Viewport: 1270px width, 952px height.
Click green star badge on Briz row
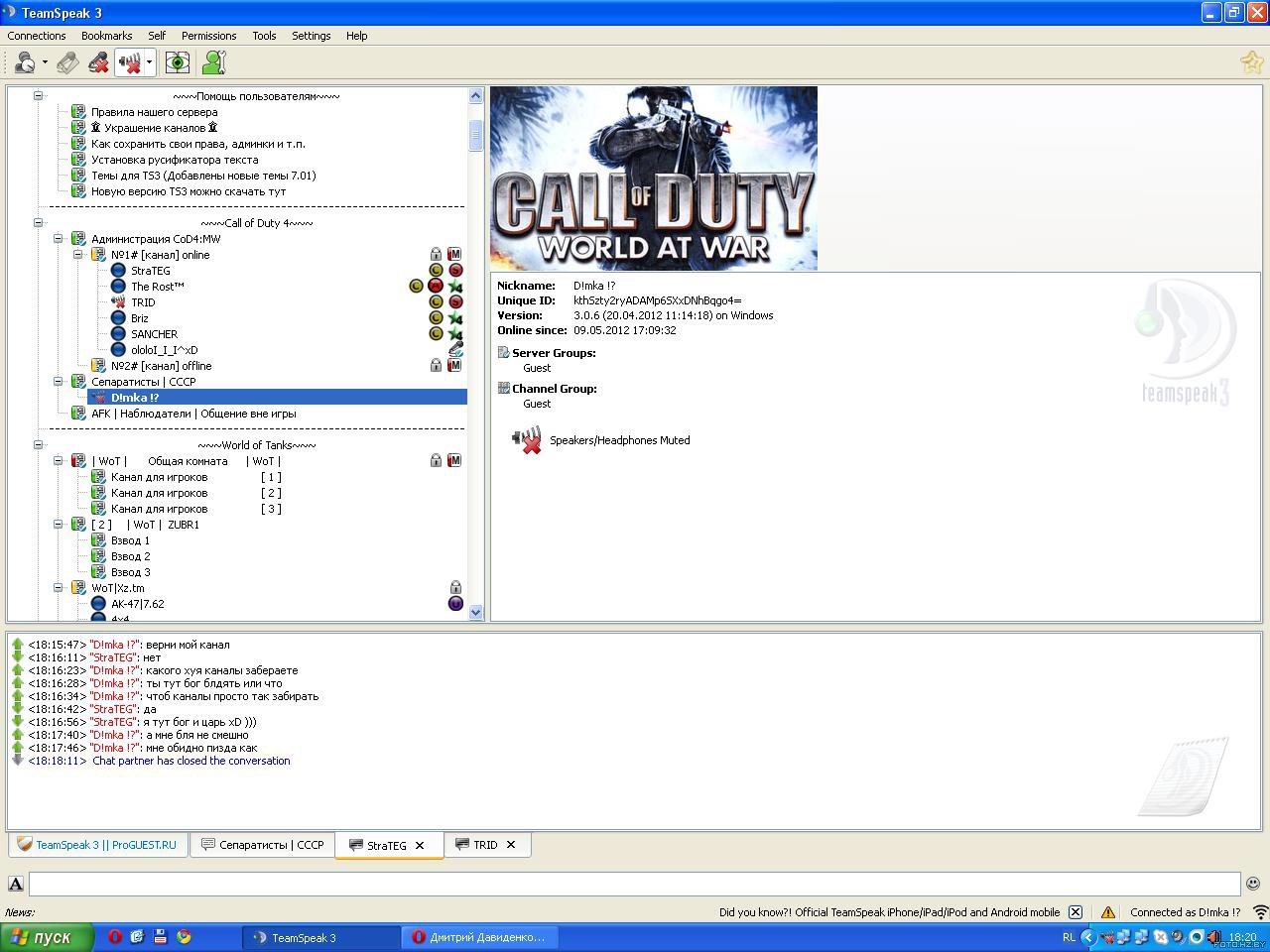pos(455,318)
